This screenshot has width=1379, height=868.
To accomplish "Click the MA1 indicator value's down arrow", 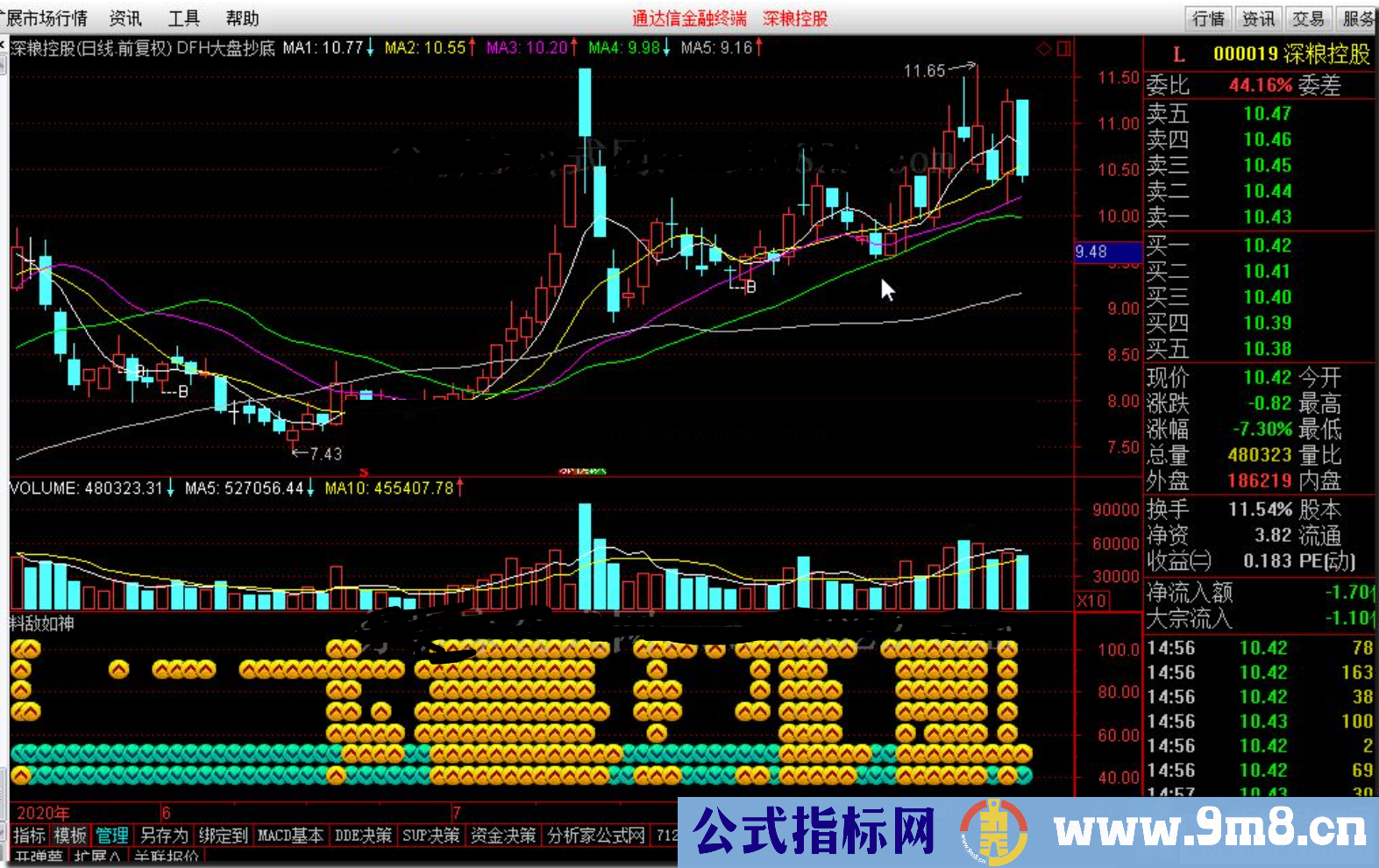I will tap(370, 47).
